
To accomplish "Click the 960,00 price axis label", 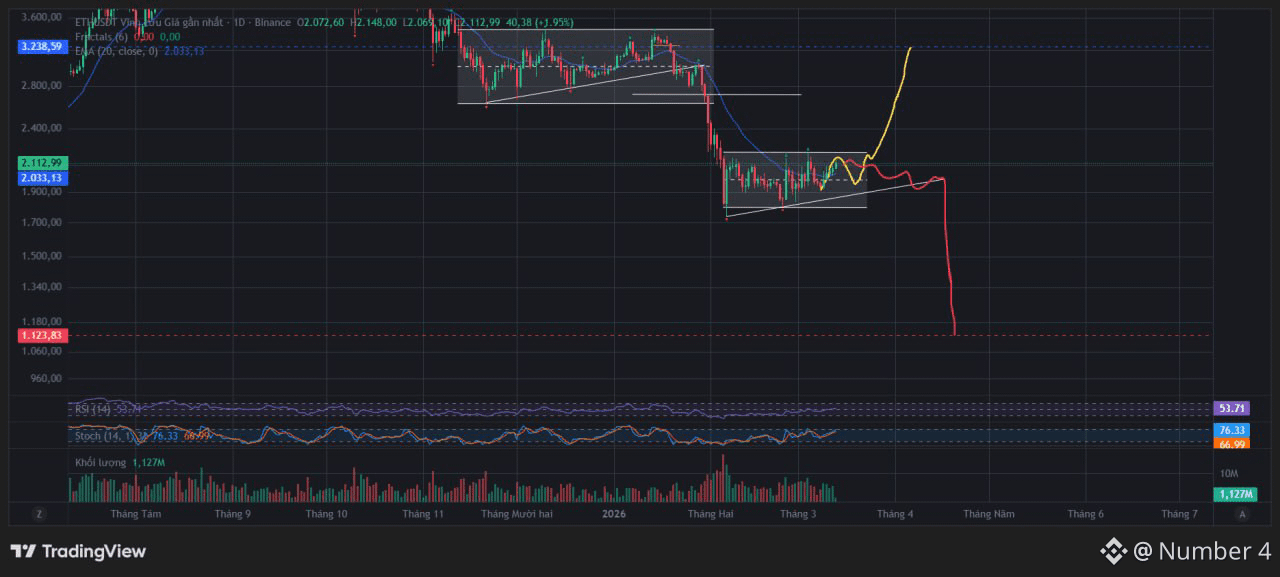I will tap(46, 379).
